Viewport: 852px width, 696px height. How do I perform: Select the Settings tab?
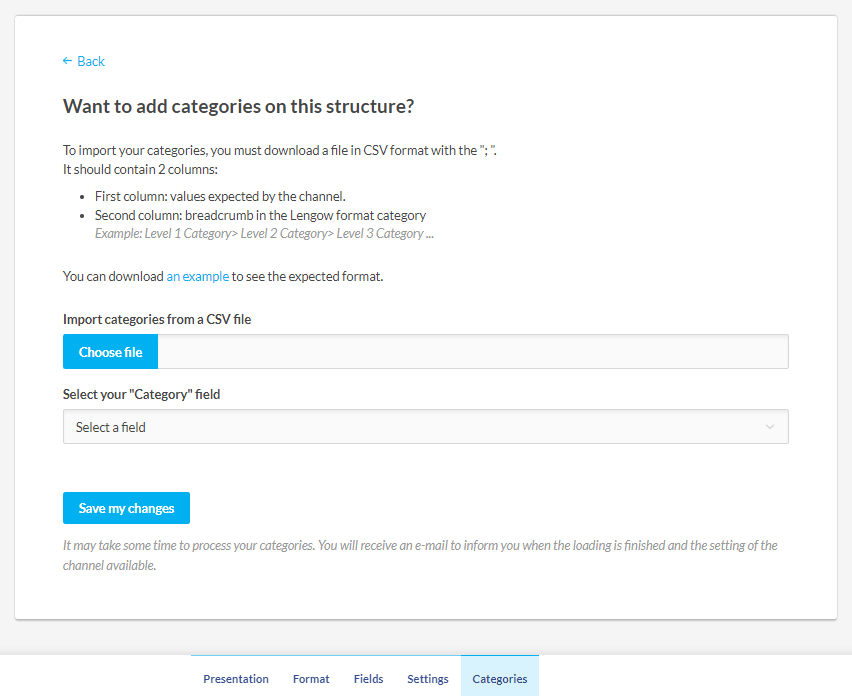pos(428,679)
